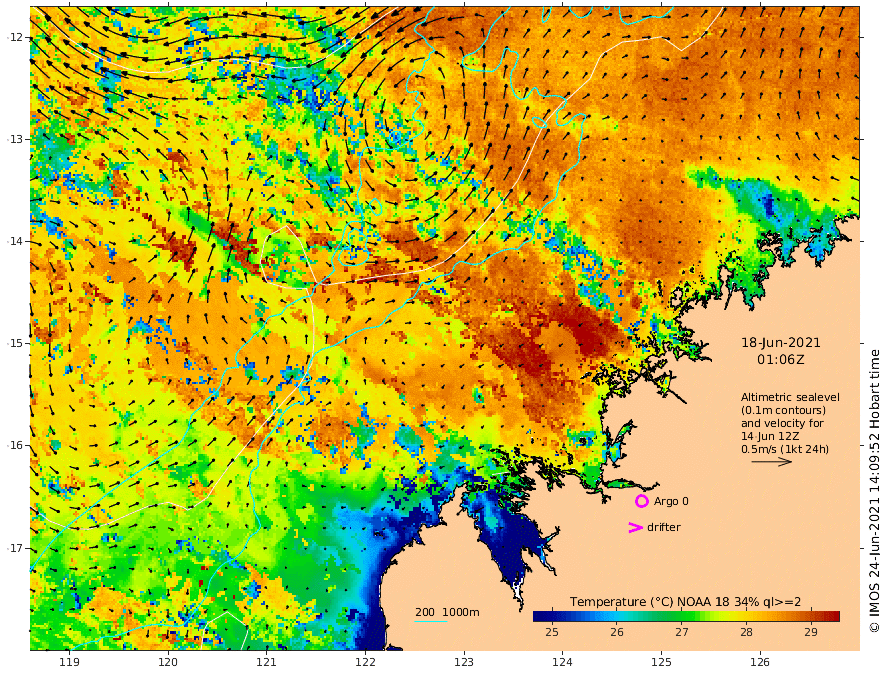
Task: Click latitude axis label -12
Action: click(x=15, y=37)
